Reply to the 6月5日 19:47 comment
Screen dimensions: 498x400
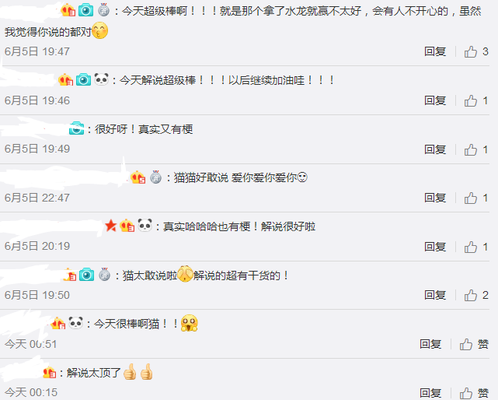click(435, 52)
